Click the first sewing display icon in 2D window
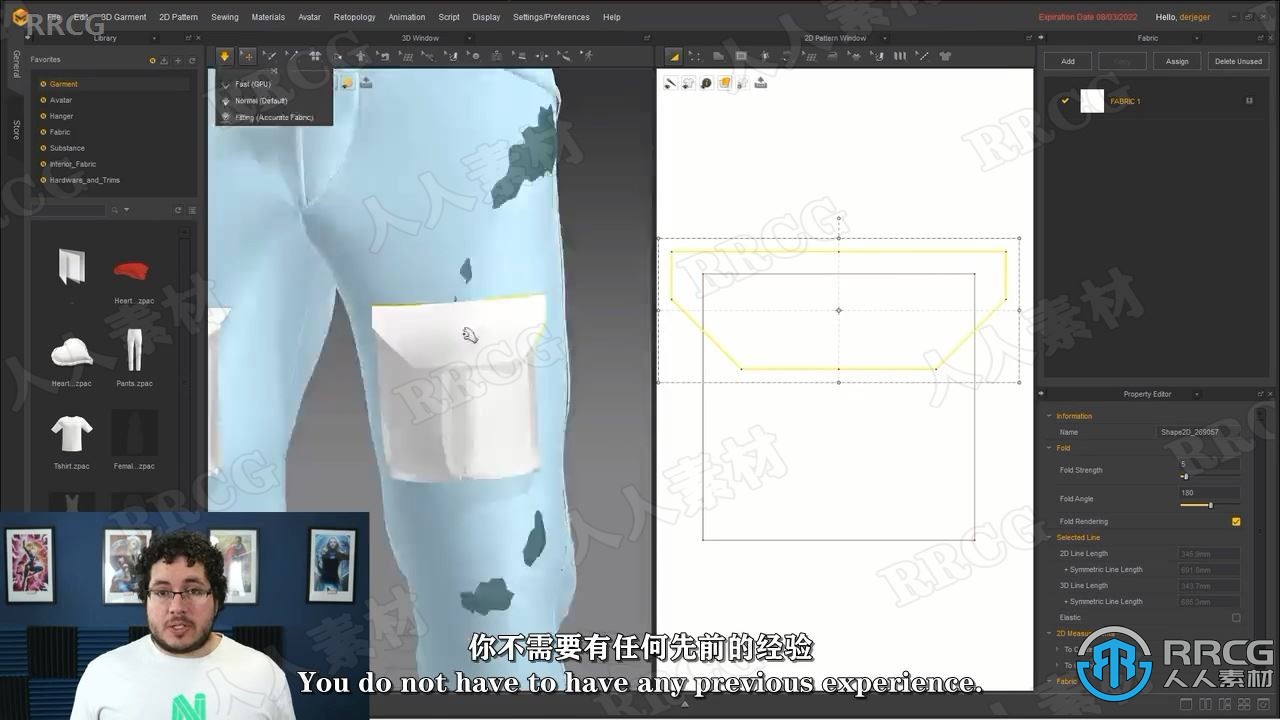Image resolution: width=1280 pixels, height=720 pixels. tap(670, 82)
